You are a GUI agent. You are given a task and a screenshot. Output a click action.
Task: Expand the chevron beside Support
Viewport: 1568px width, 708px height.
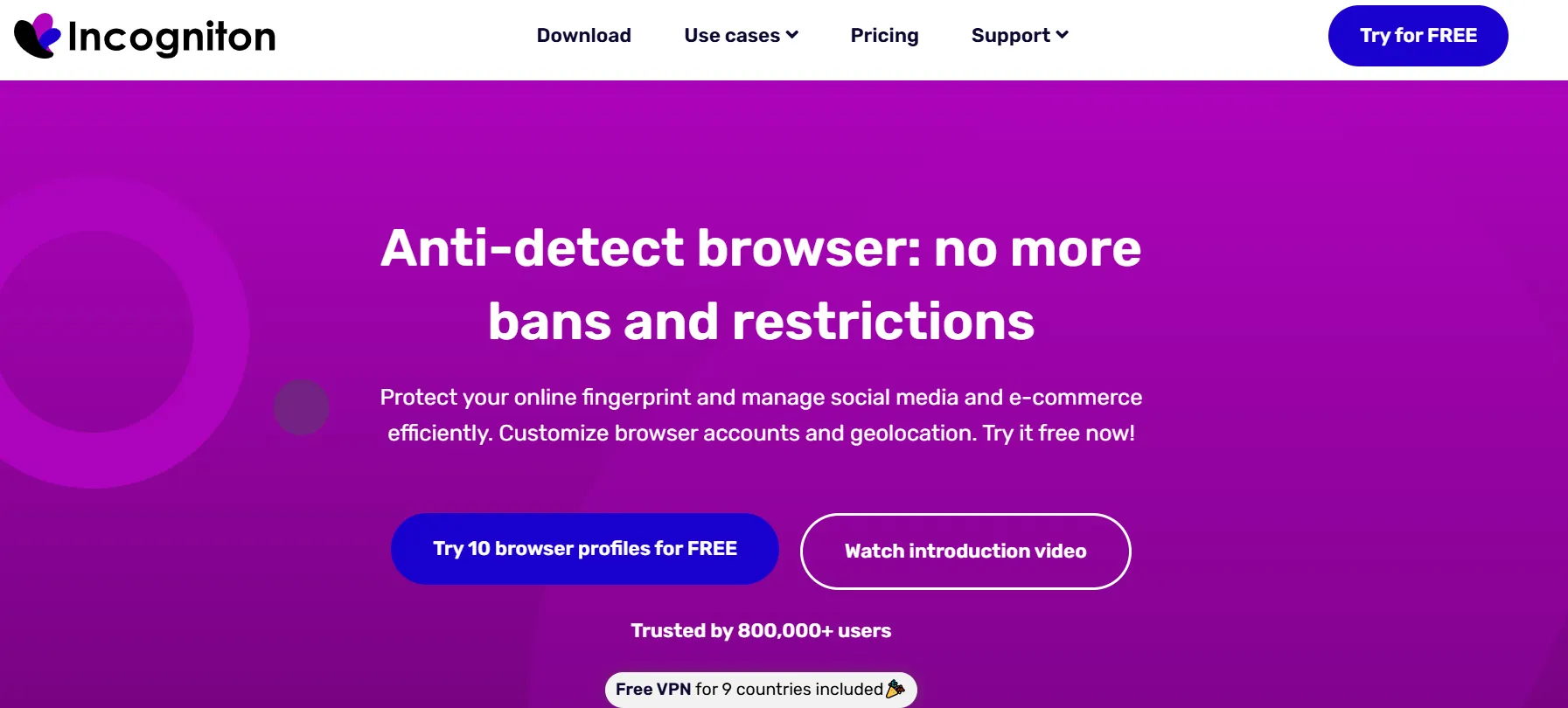1063,35
